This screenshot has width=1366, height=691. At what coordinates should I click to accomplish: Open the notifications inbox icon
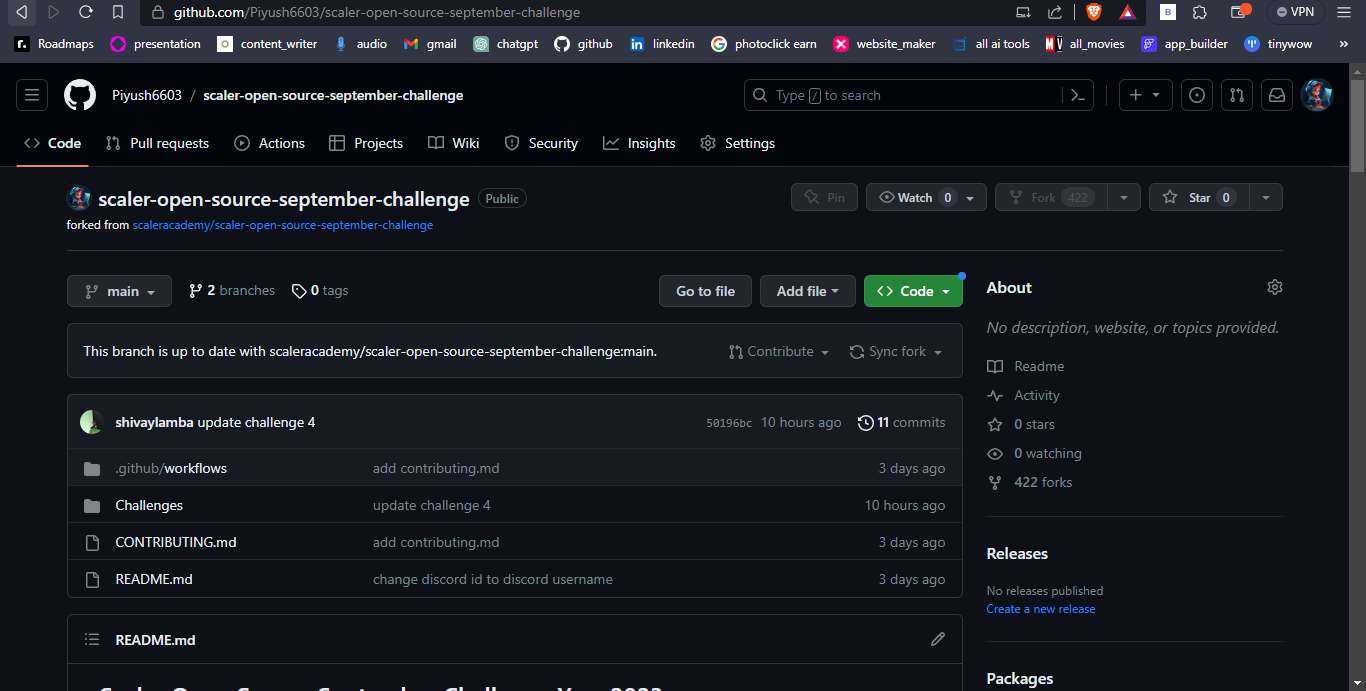(x=1277, y=95)
